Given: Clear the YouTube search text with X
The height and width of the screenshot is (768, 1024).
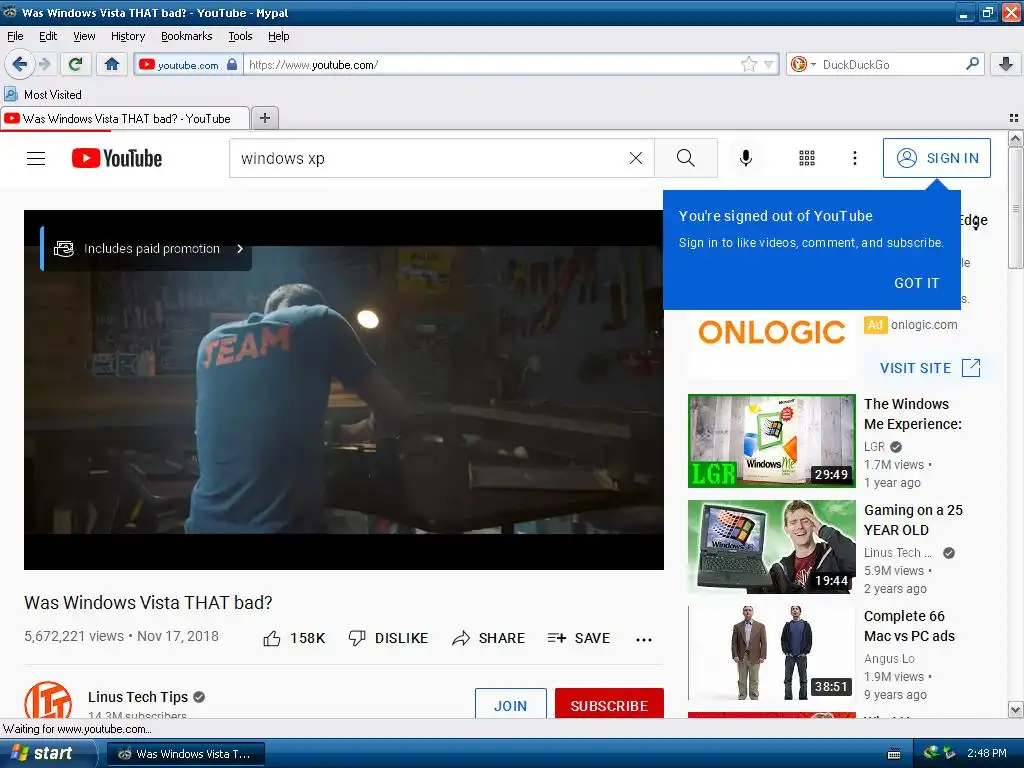Looking at the screenshot, I should 635,158.
